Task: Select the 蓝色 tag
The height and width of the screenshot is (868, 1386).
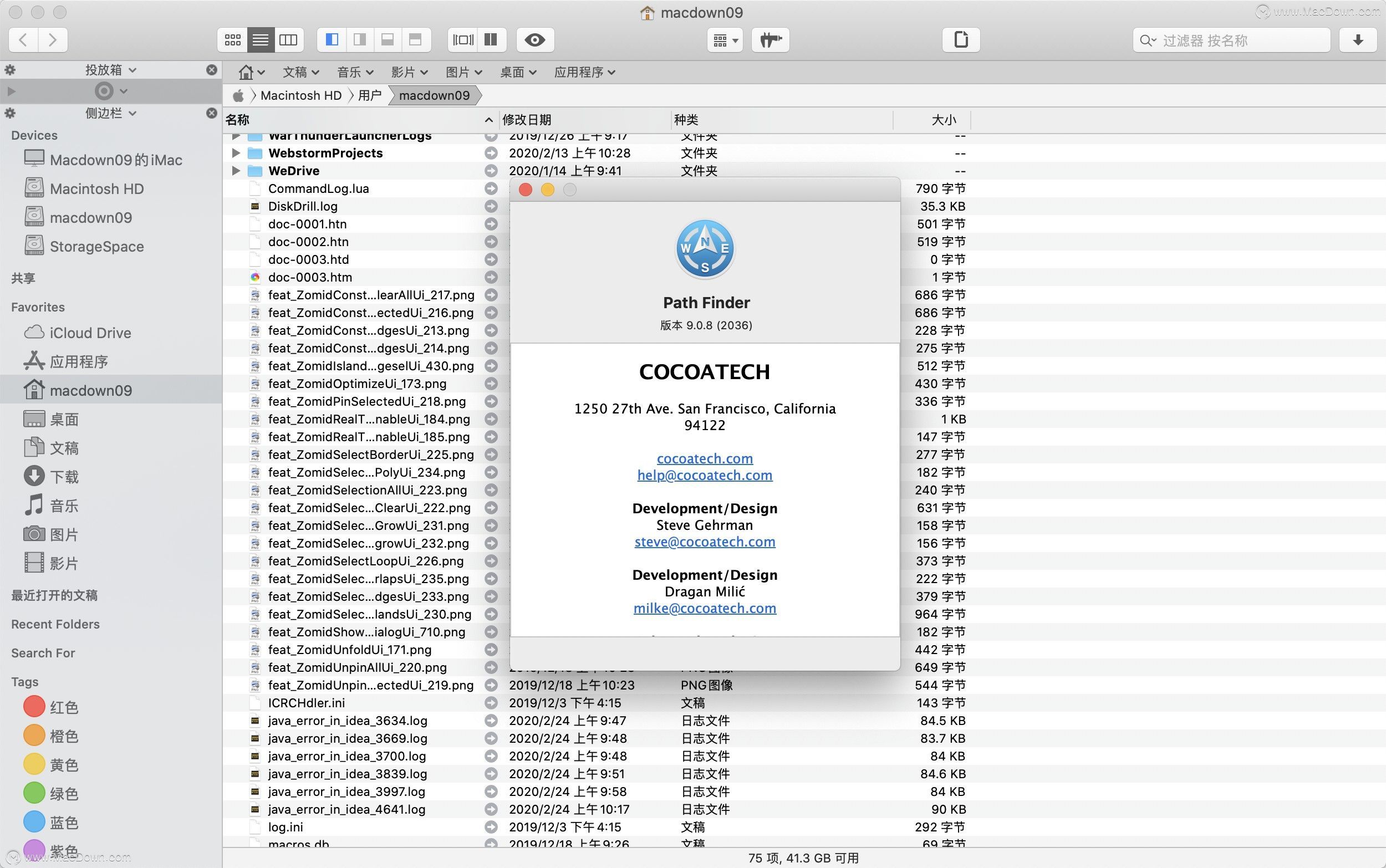Action: pos(51,822)
